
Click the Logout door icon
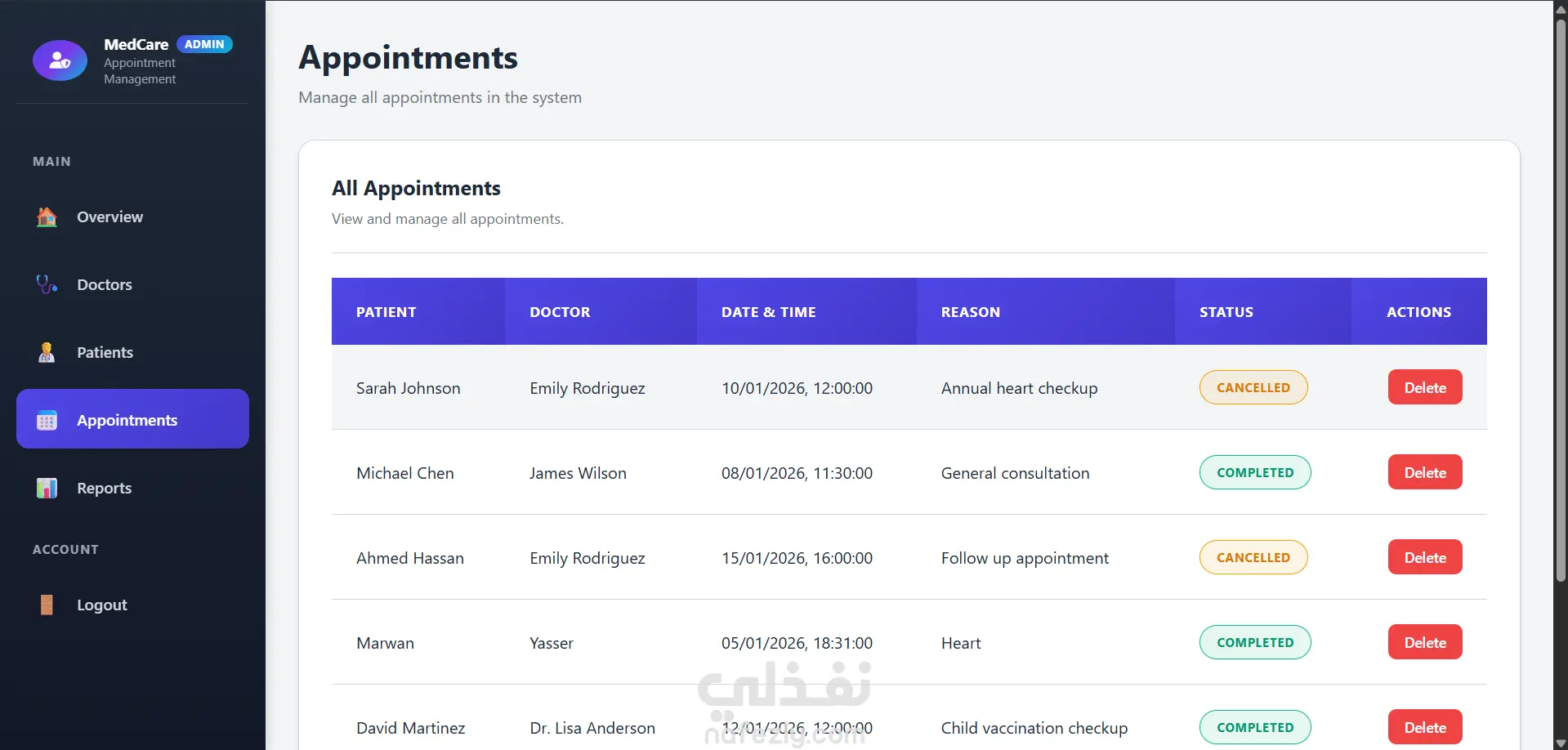click(x=47, y=605)
